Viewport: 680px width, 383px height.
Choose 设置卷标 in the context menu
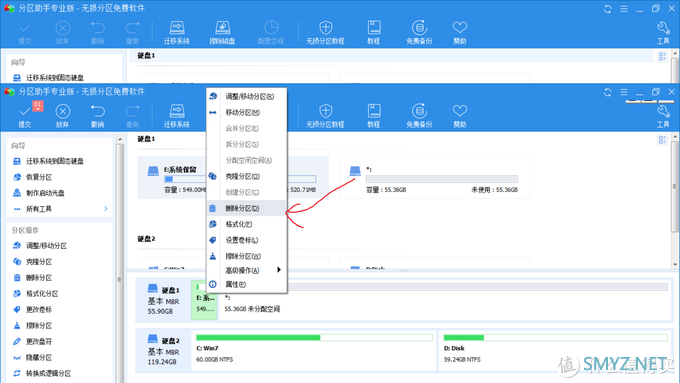[x=246, y=240]
